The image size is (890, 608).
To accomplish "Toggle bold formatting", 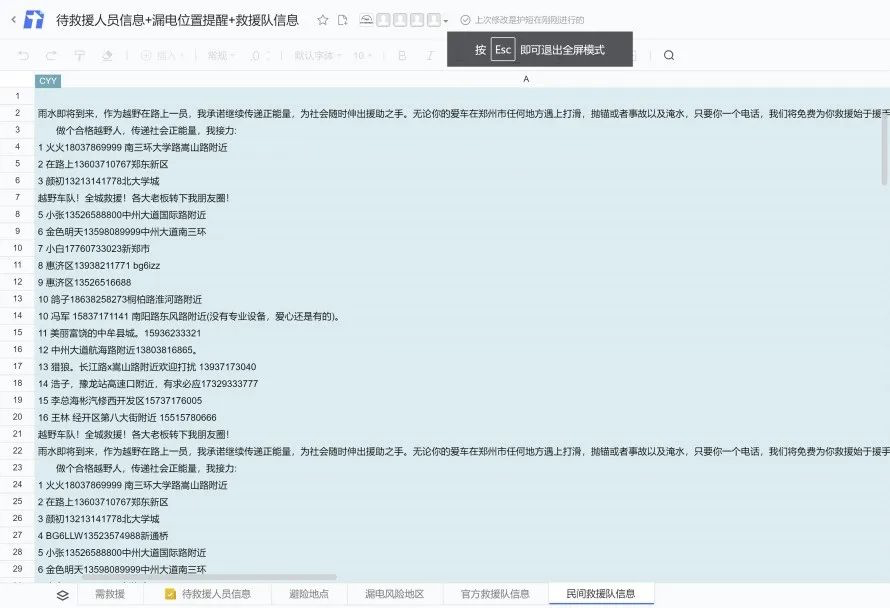I will click(x=402, y=56).
